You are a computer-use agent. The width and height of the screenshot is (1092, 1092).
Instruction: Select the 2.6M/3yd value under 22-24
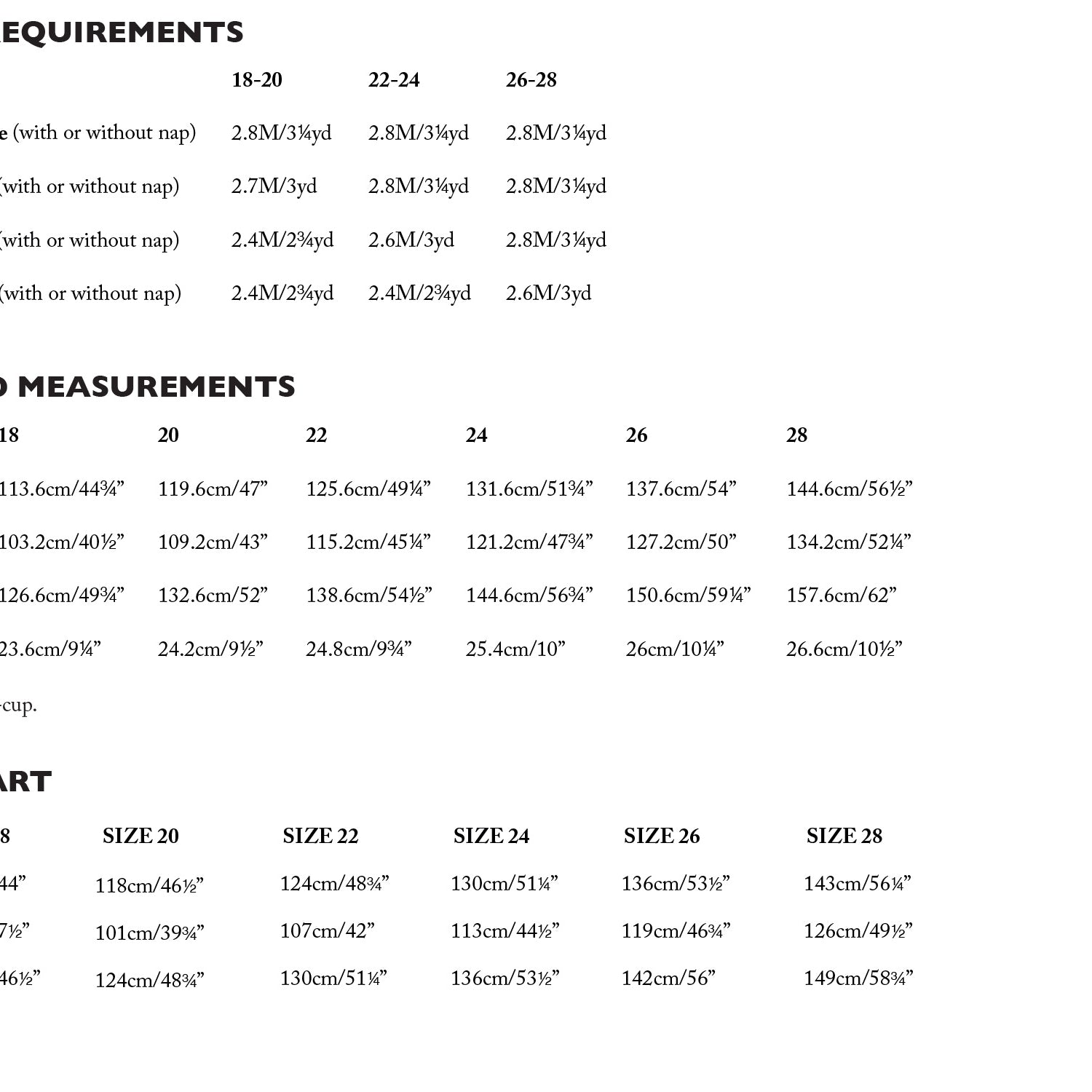coord(411,240)
